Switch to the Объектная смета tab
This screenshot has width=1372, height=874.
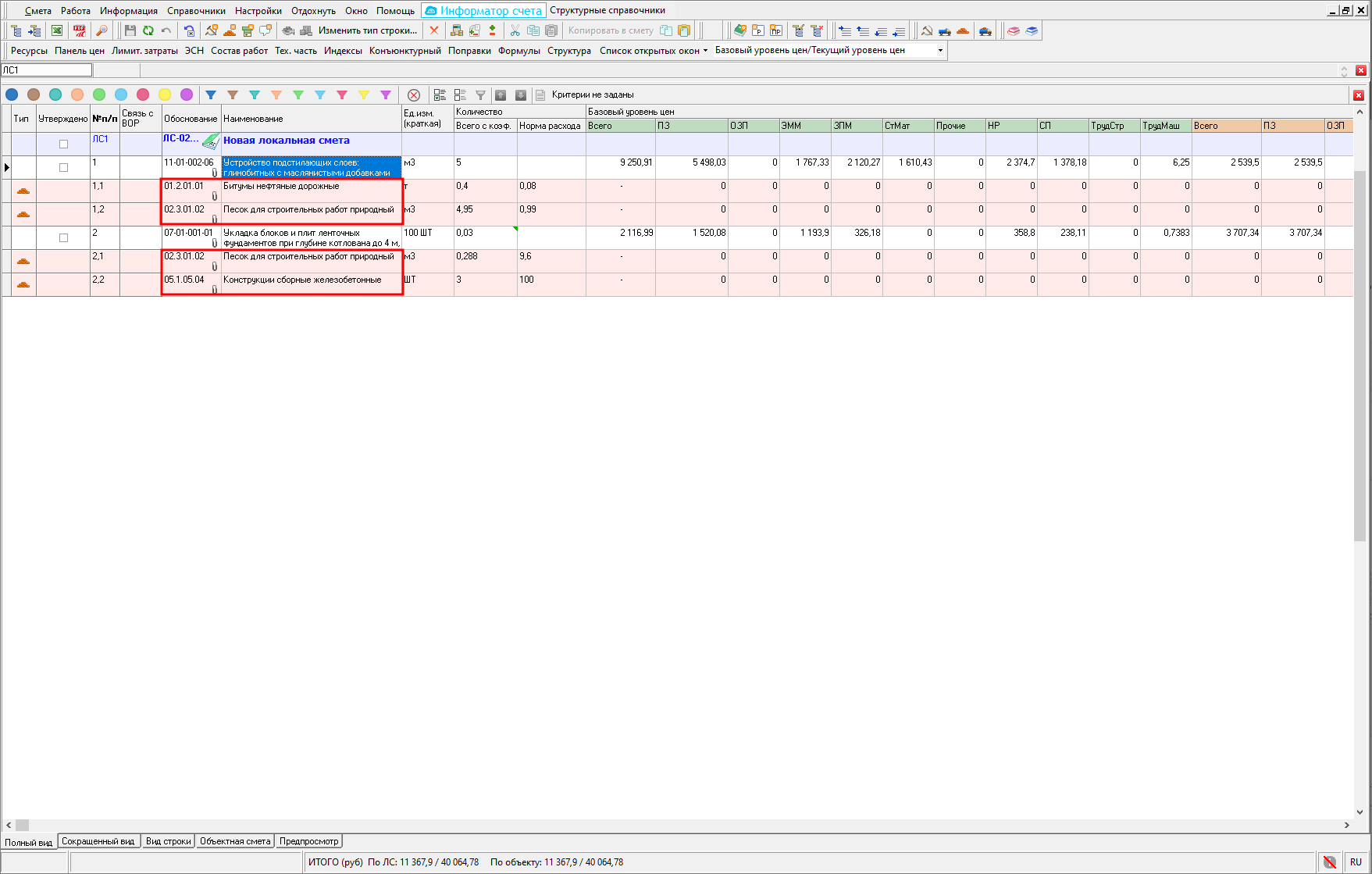click(x=234, y=841)
